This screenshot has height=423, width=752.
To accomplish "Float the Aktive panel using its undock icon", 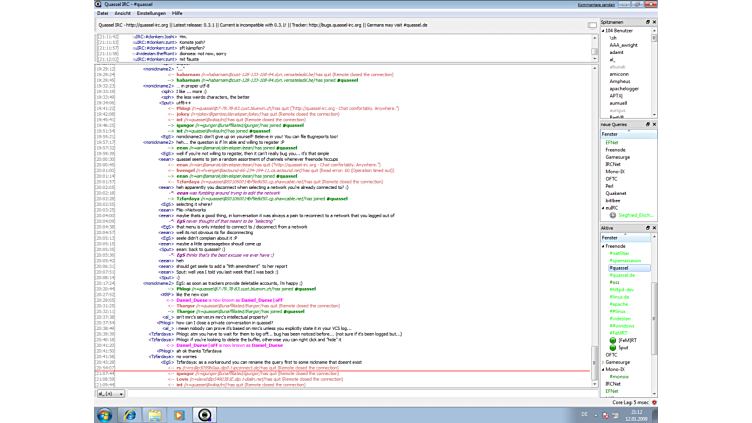I will click(x=647, y=229).
